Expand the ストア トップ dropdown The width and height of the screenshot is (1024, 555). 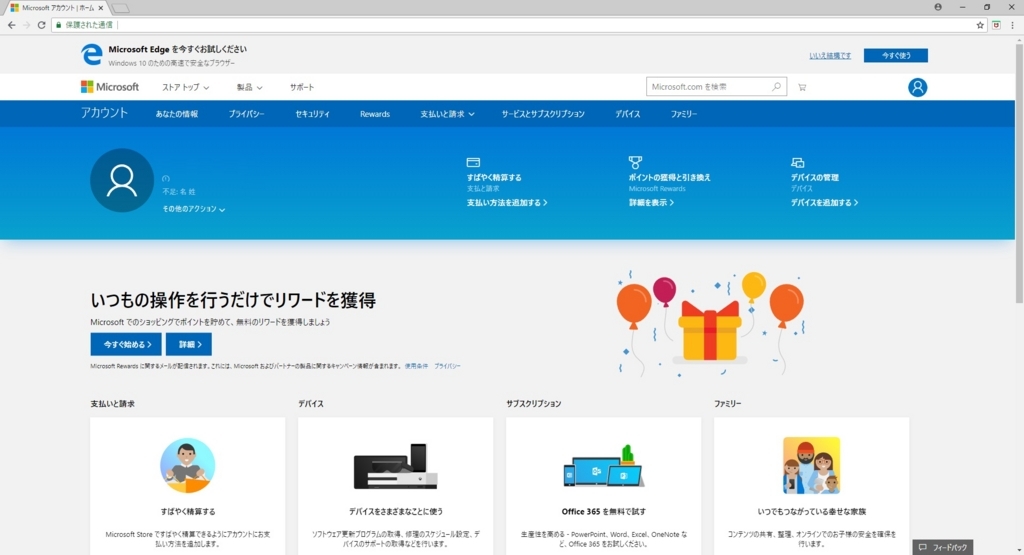(x=185, y=87)
